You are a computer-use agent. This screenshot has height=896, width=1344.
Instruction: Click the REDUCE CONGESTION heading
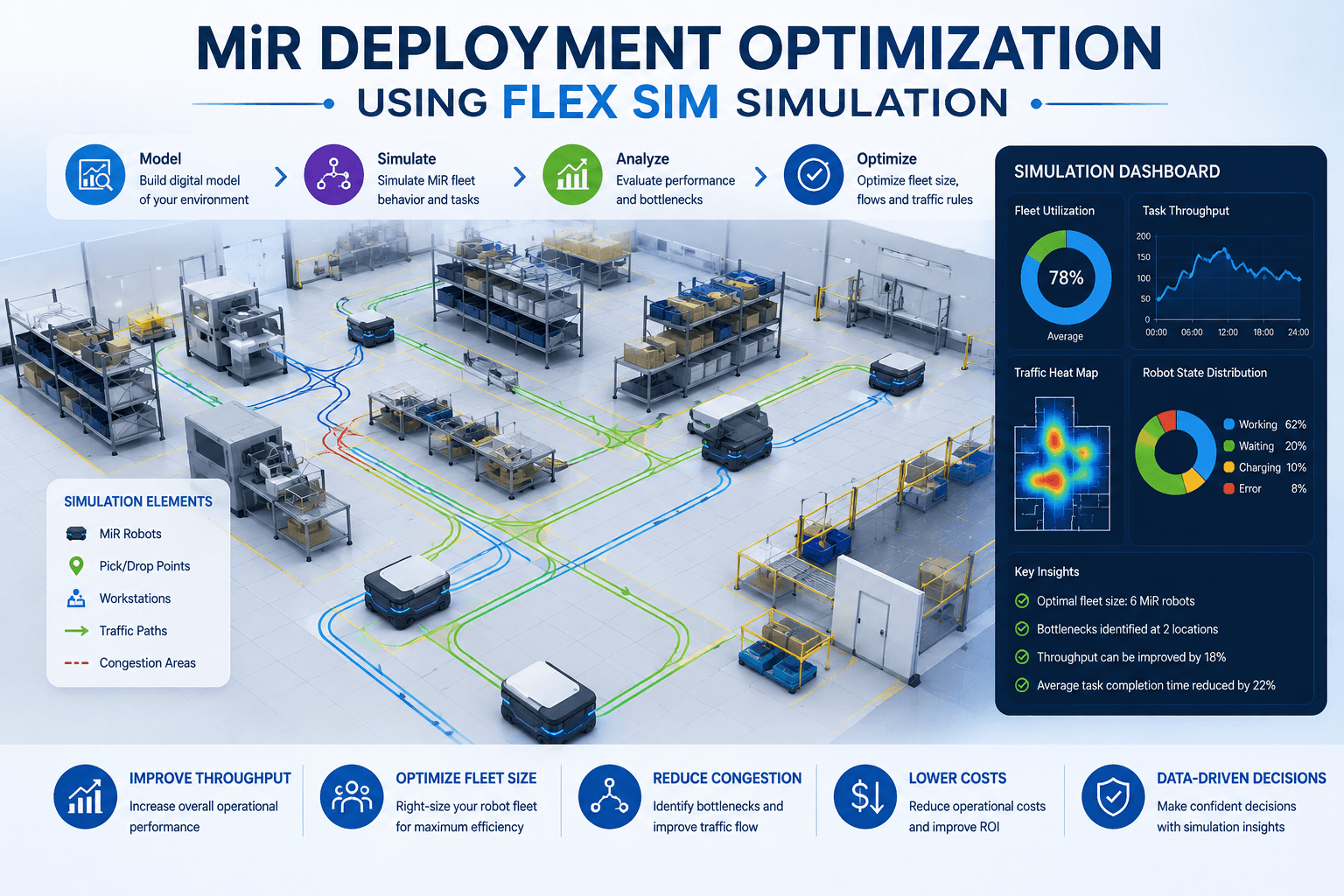click(727, 778)
